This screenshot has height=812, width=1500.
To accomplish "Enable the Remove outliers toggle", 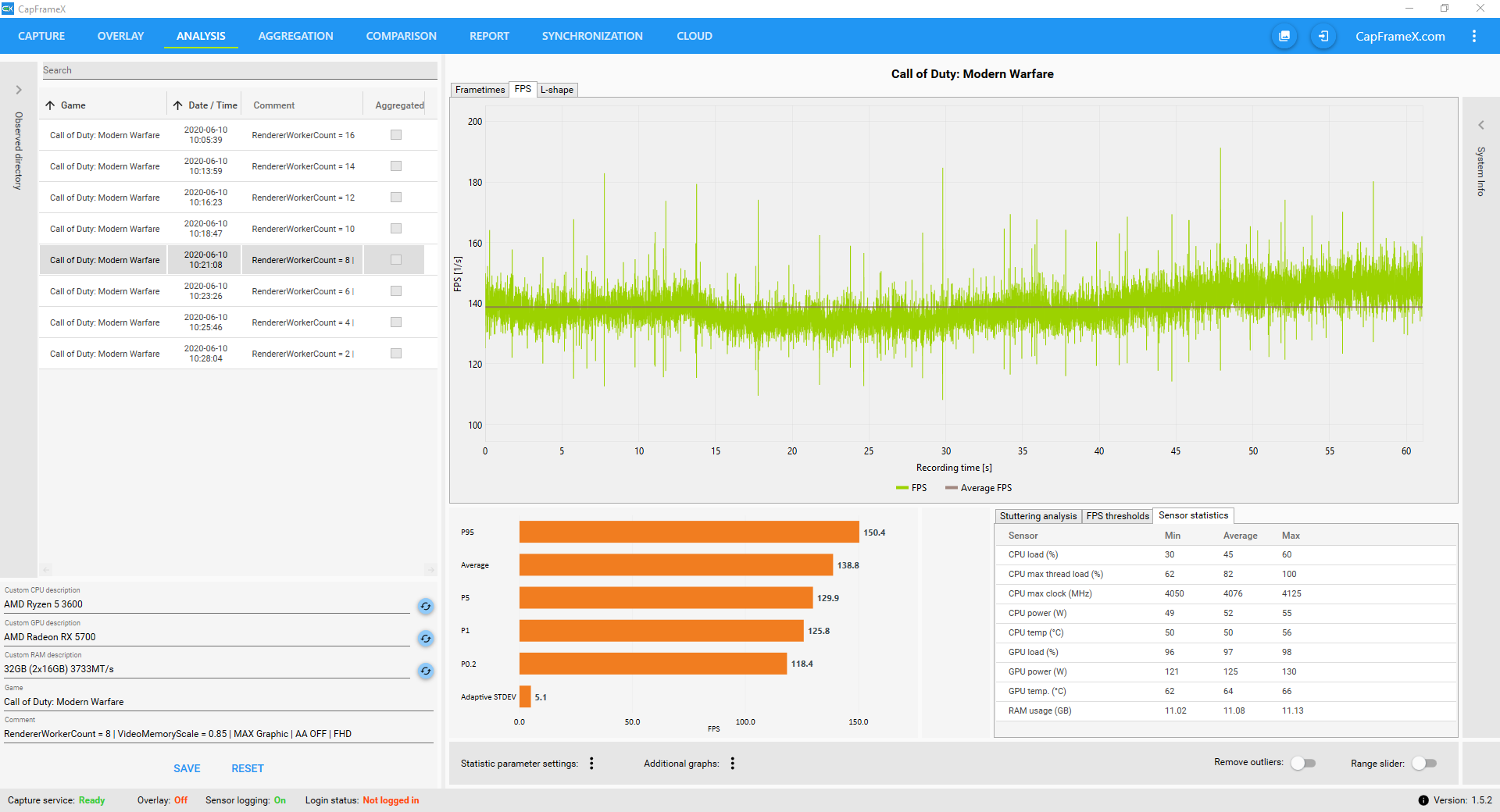I will click(x=1303, y=763).
